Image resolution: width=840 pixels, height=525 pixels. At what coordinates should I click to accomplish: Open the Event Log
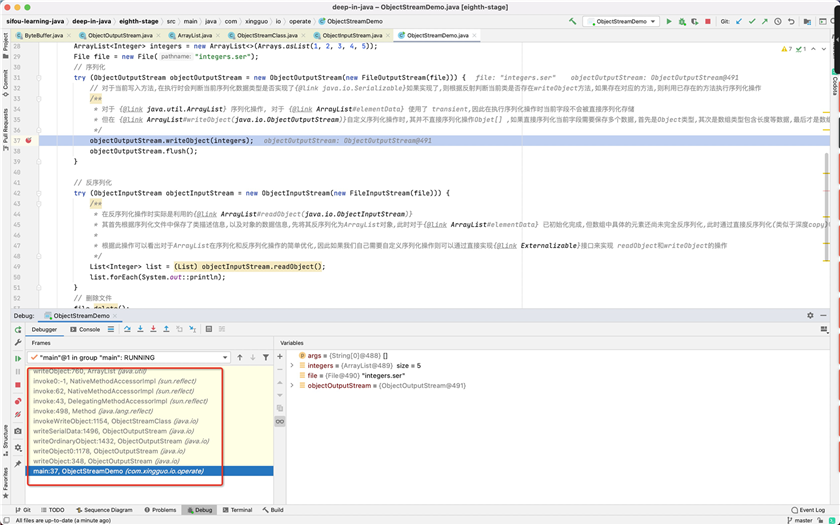click(x=808, y=510)
